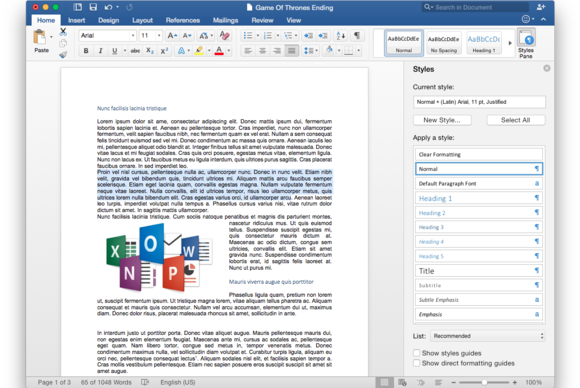Toggle Italic formatting
The width and height of the screenshot is (580, 388).
[100, 51]
